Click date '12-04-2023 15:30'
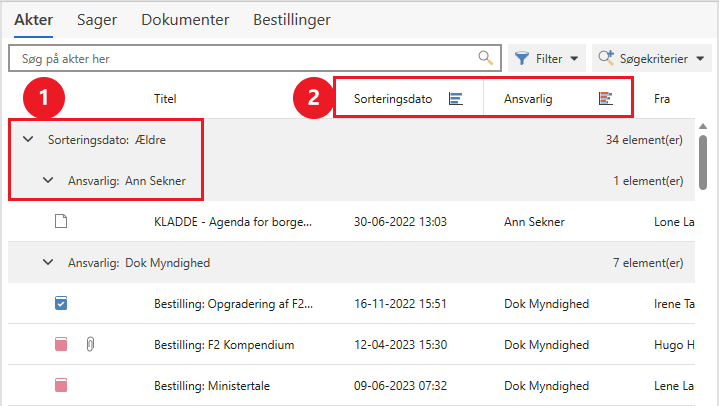This screenshot has width=719, height=406. pyautogui.click(x=400, y=345)
